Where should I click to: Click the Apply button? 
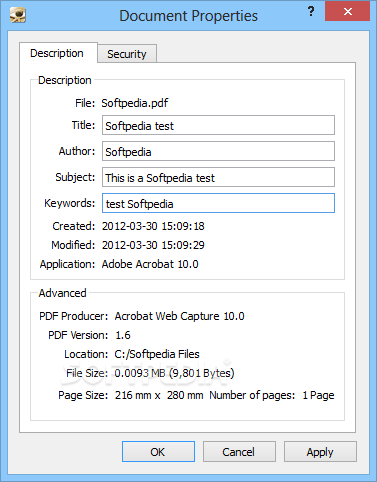pyautogui.click(x=320, y=452)
